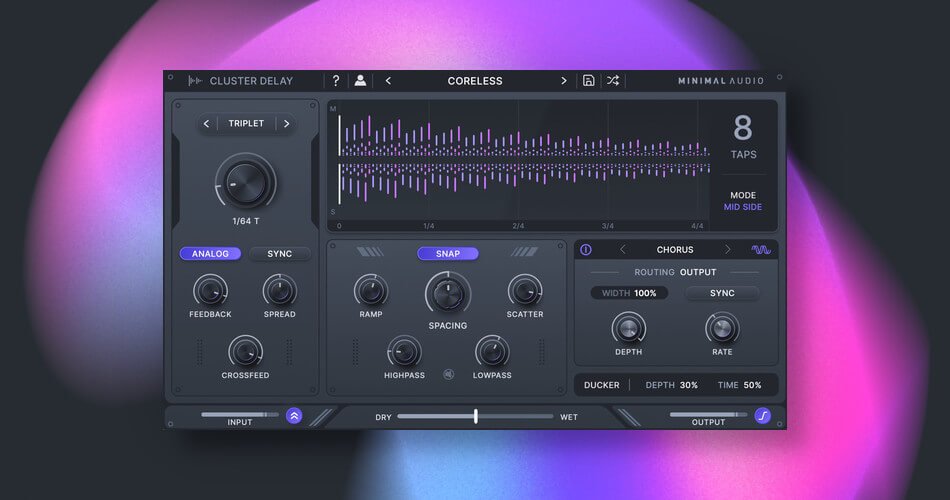This screenshot has width=950, height=500.
Task: Click the SPREAD knob
Action: (280, 291)
